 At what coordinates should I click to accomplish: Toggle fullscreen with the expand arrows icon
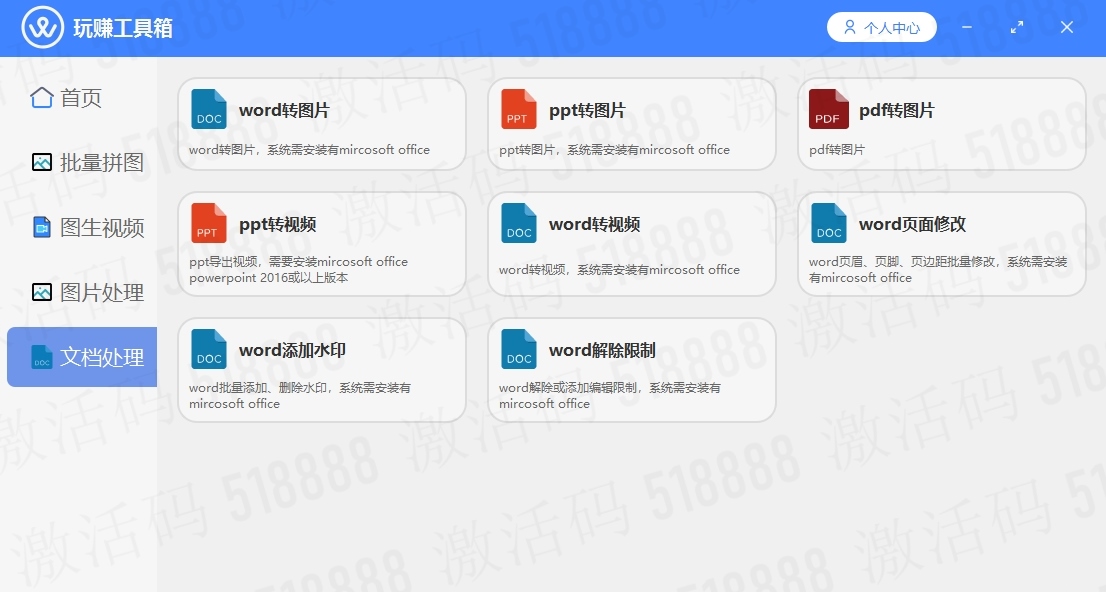coord(1016,28)
